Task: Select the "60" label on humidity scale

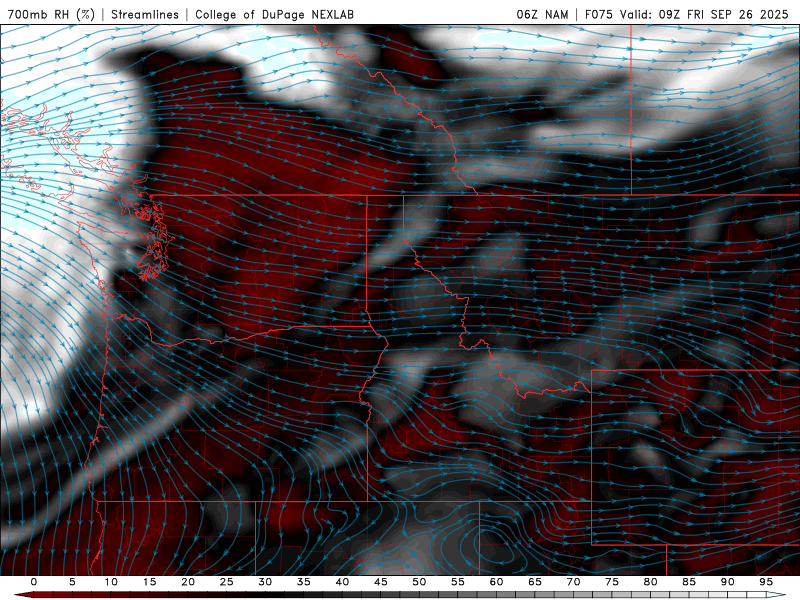Action: (x=496, y=582)
